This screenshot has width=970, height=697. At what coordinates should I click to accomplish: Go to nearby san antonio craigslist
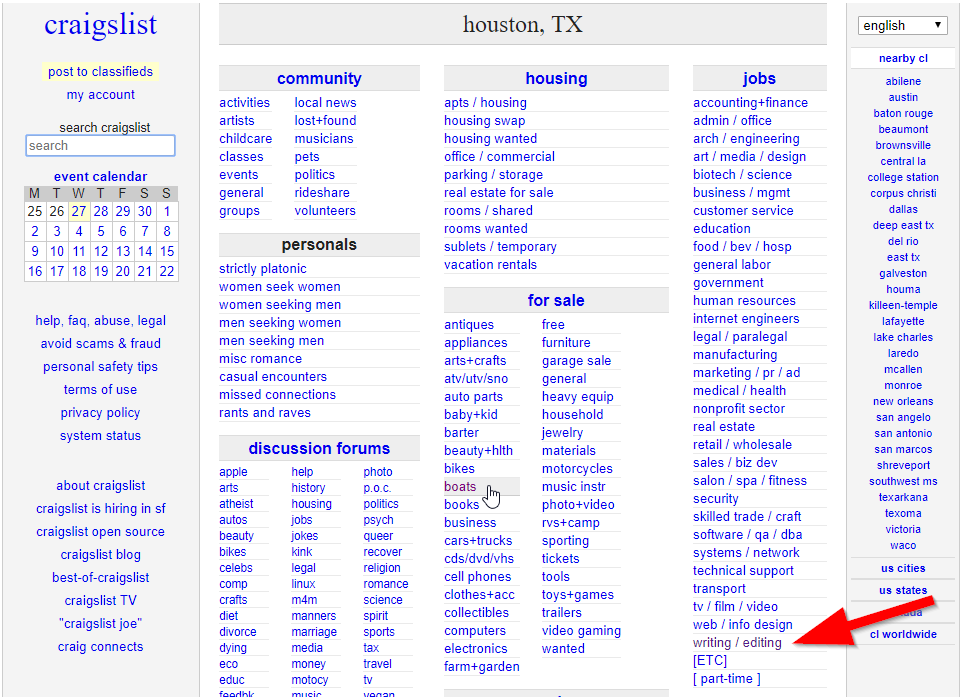point(903,434)
